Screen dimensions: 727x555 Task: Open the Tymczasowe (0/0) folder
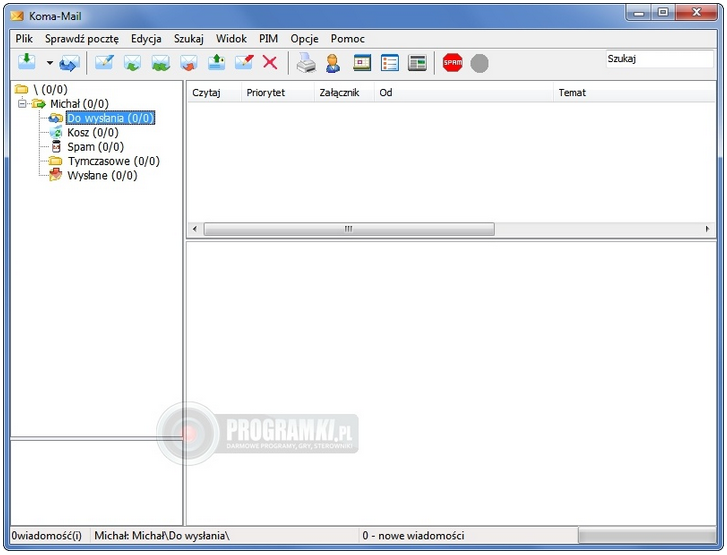[114, 161]
